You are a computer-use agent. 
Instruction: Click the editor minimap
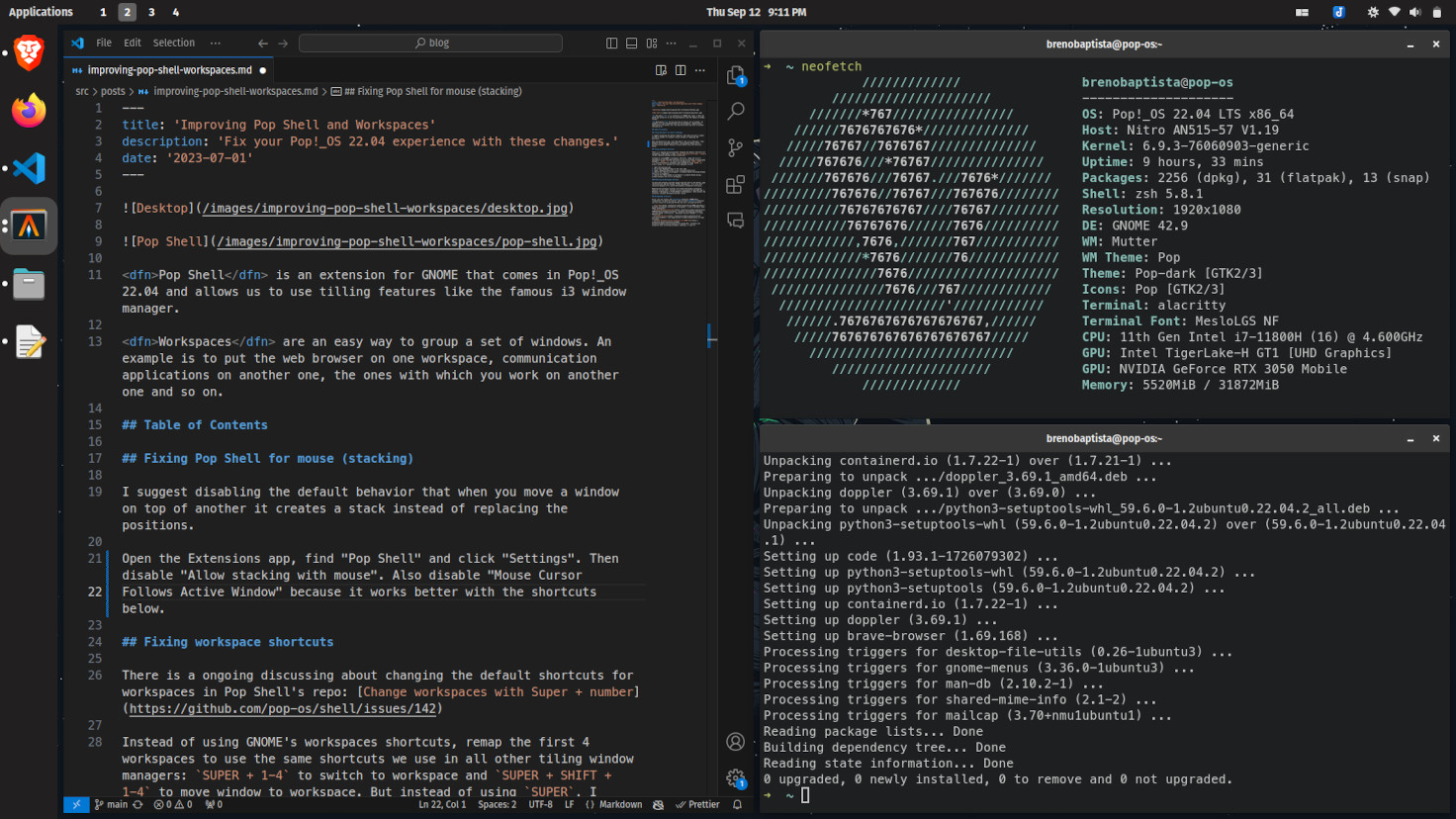(678, 162)
